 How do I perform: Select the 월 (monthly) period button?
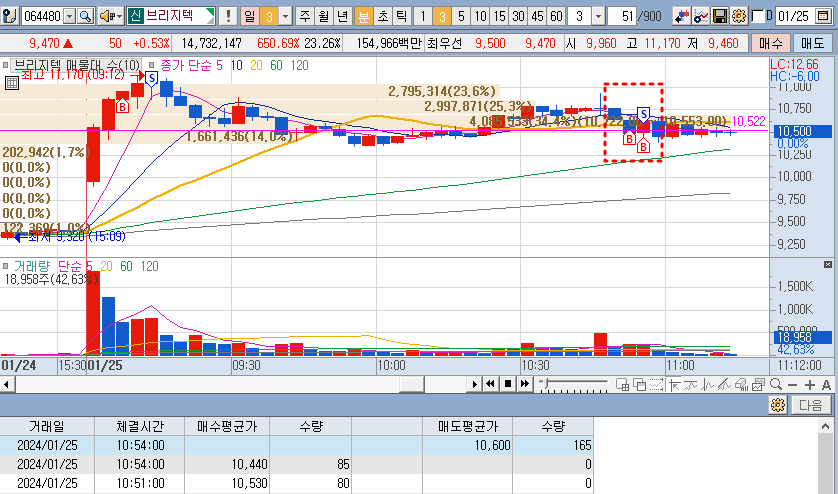pos(324,16)
